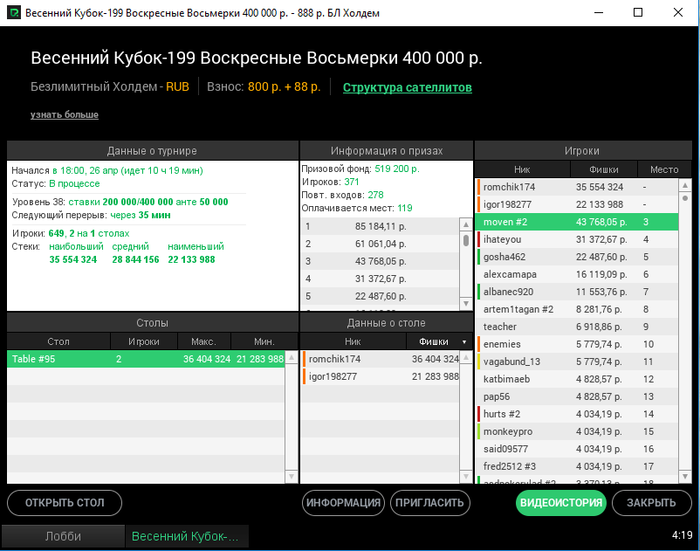Screen dimensions: 700x551
Task: Click tables list scrollbar down arrow
Action: (291, 476)
